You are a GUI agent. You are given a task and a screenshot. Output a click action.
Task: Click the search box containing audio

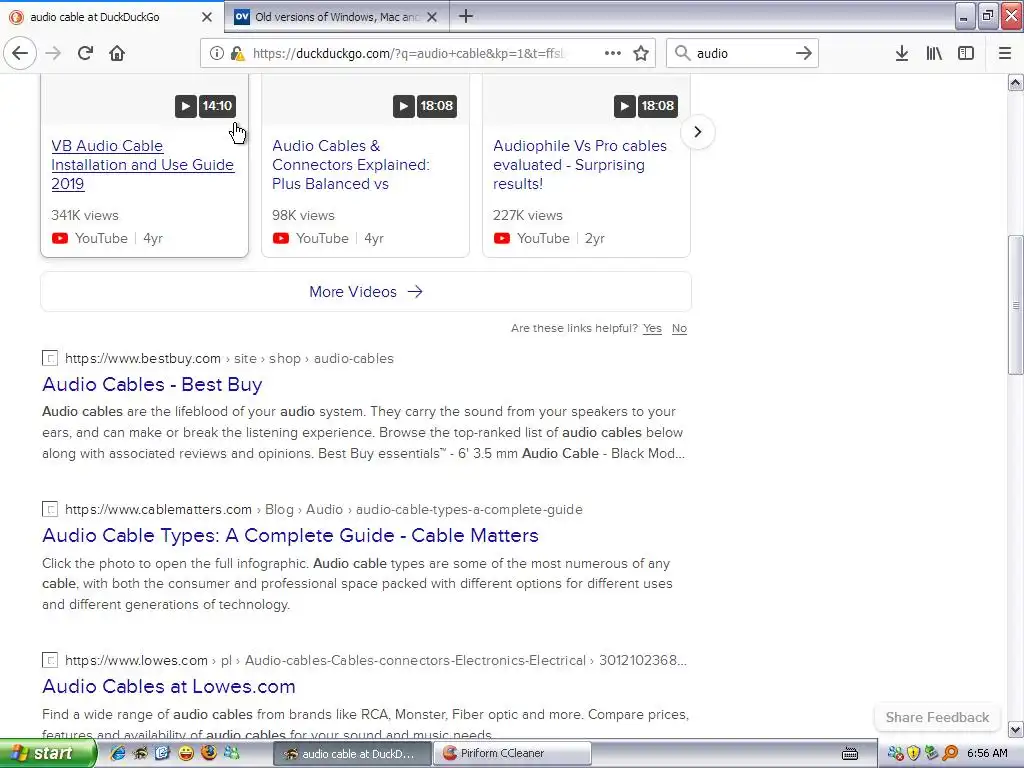coord(741,54)
